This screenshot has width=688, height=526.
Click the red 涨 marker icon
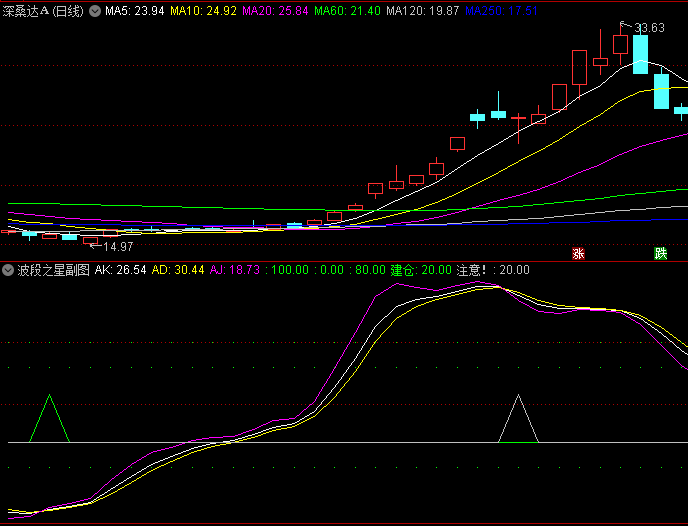(x=578, y=254)
